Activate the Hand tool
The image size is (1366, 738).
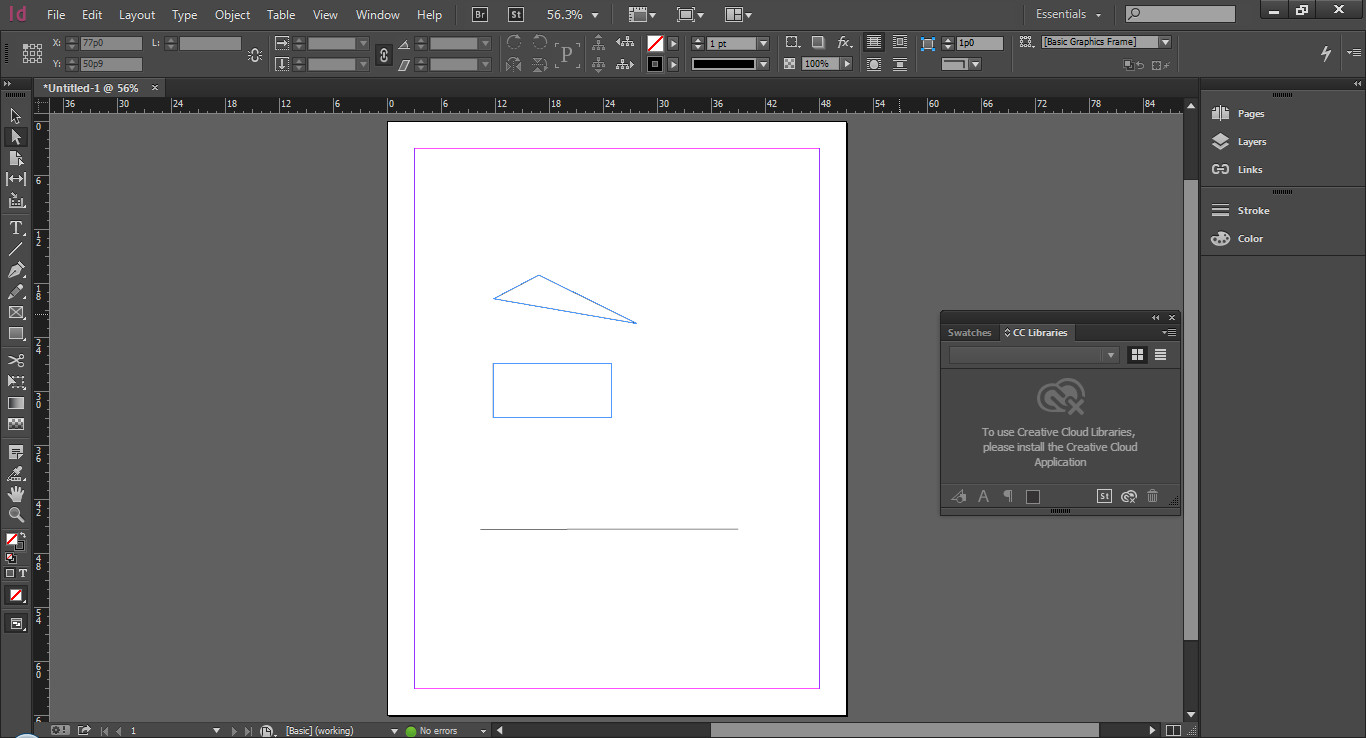coord(16,494)
